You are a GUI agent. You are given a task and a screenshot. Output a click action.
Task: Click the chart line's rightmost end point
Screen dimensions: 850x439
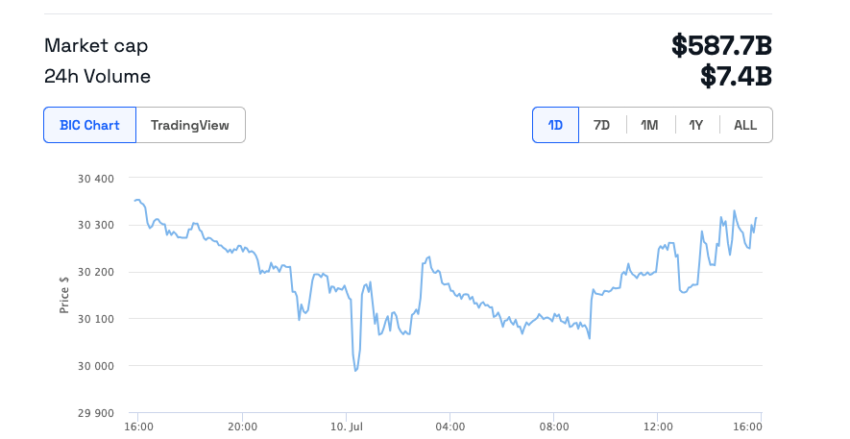tap(756, 217)
